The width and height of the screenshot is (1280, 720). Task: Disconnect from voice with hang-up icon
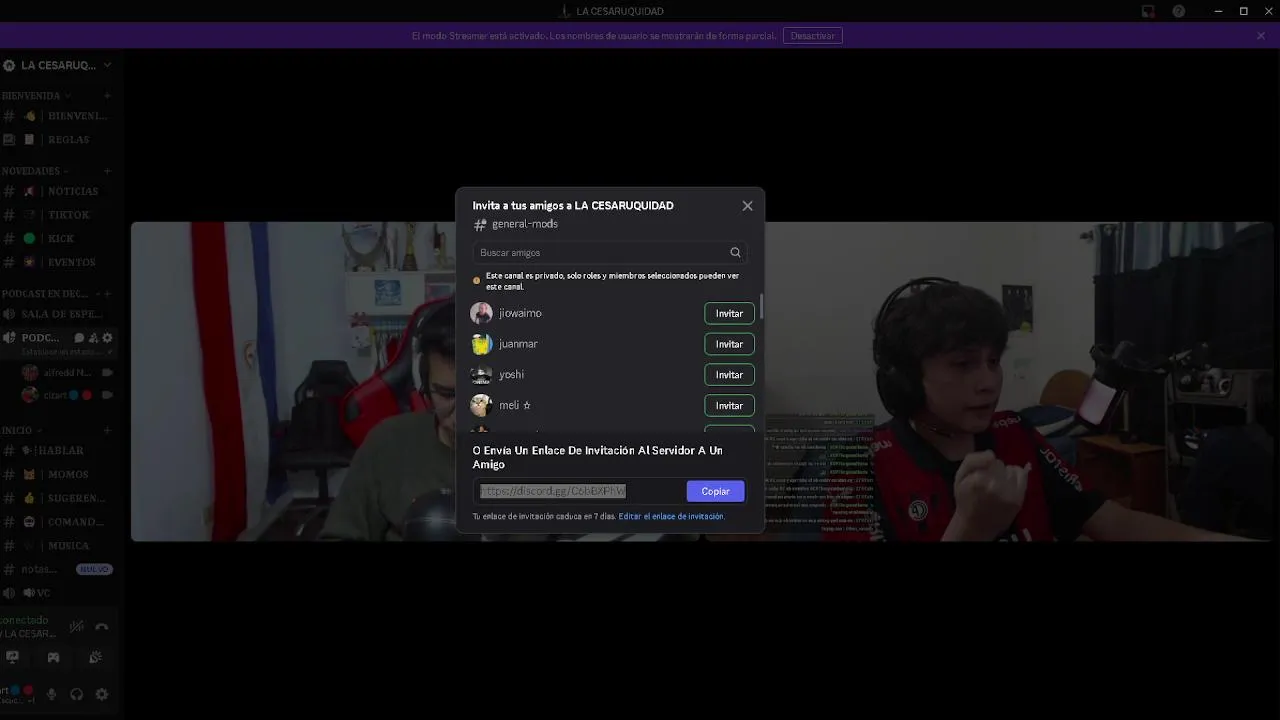(101, 627)
